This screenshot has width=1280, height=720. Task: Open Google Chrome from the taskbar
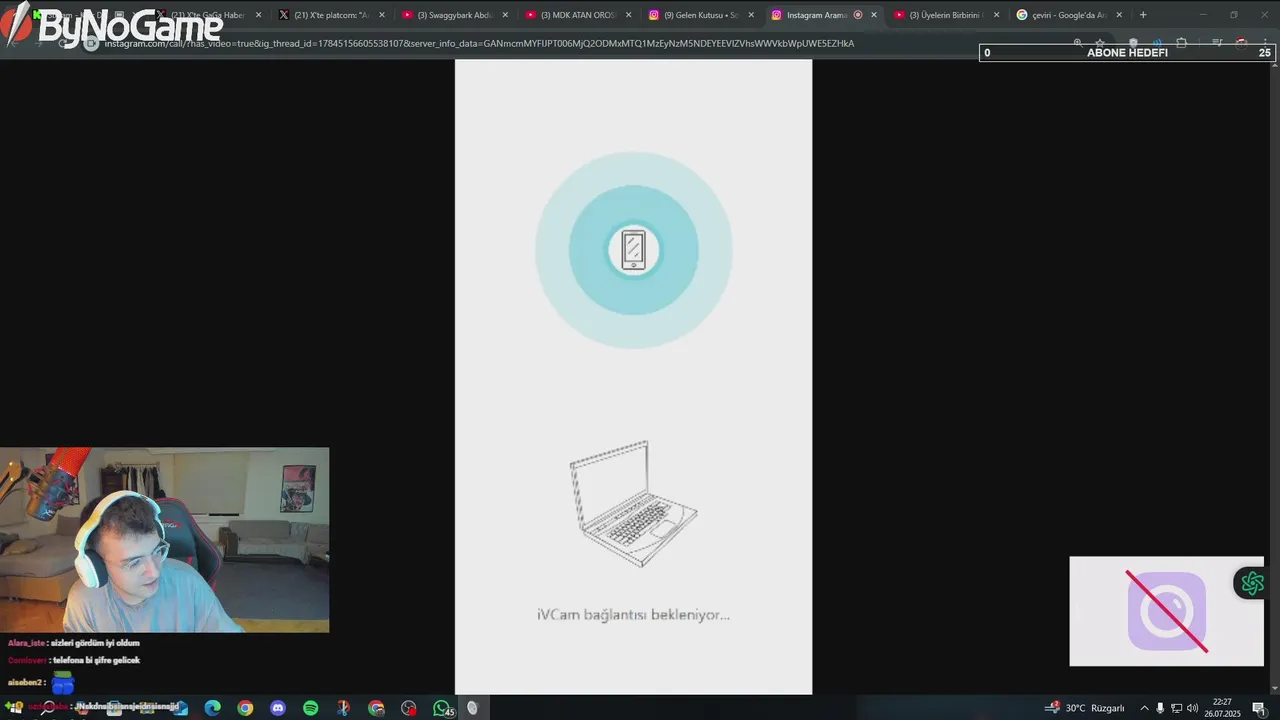click(245, 708)
